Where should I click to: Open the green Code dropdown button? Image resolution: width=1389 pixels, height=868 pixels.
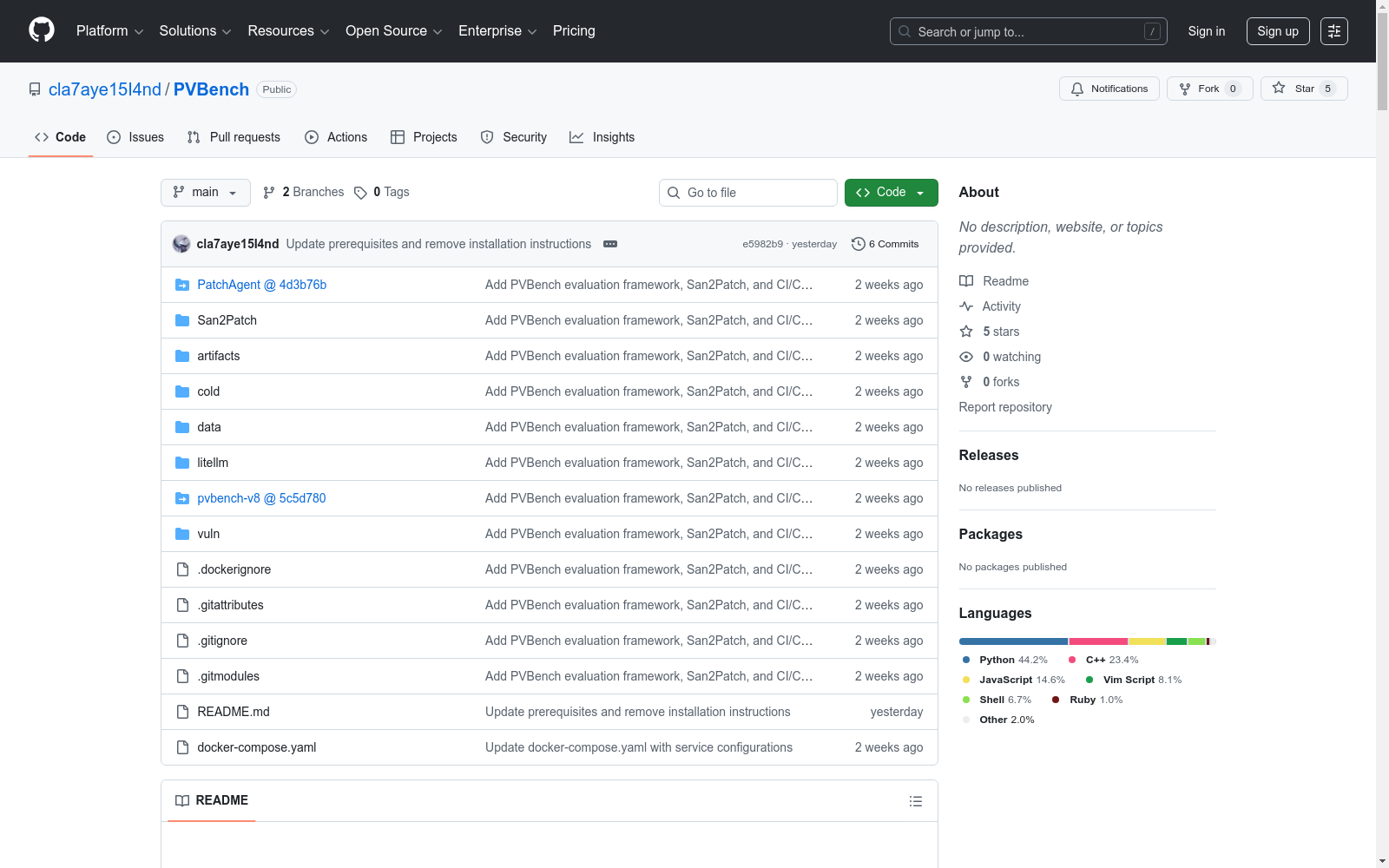891,193
